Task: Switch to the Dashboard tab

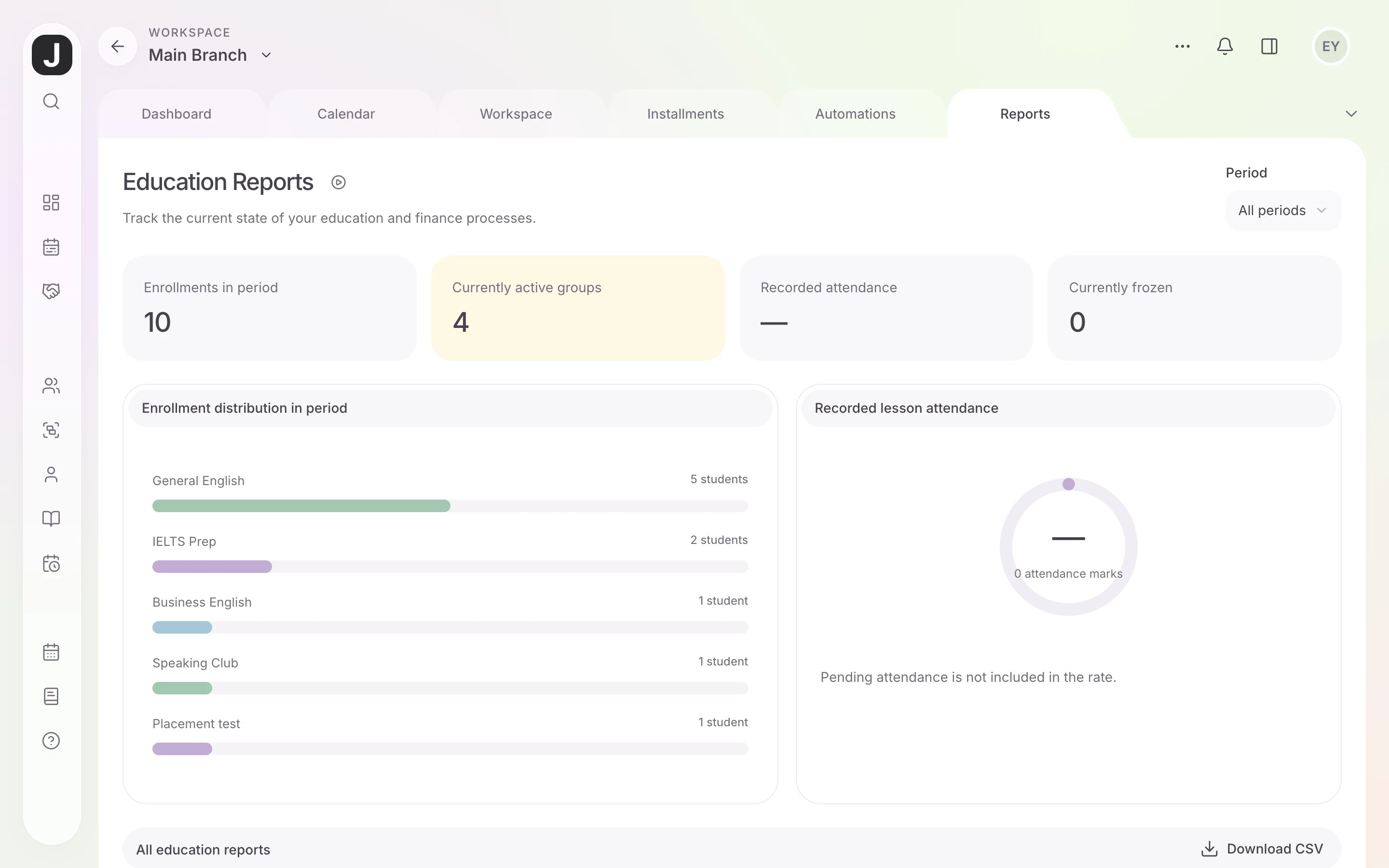Action: tap(177, 114)
